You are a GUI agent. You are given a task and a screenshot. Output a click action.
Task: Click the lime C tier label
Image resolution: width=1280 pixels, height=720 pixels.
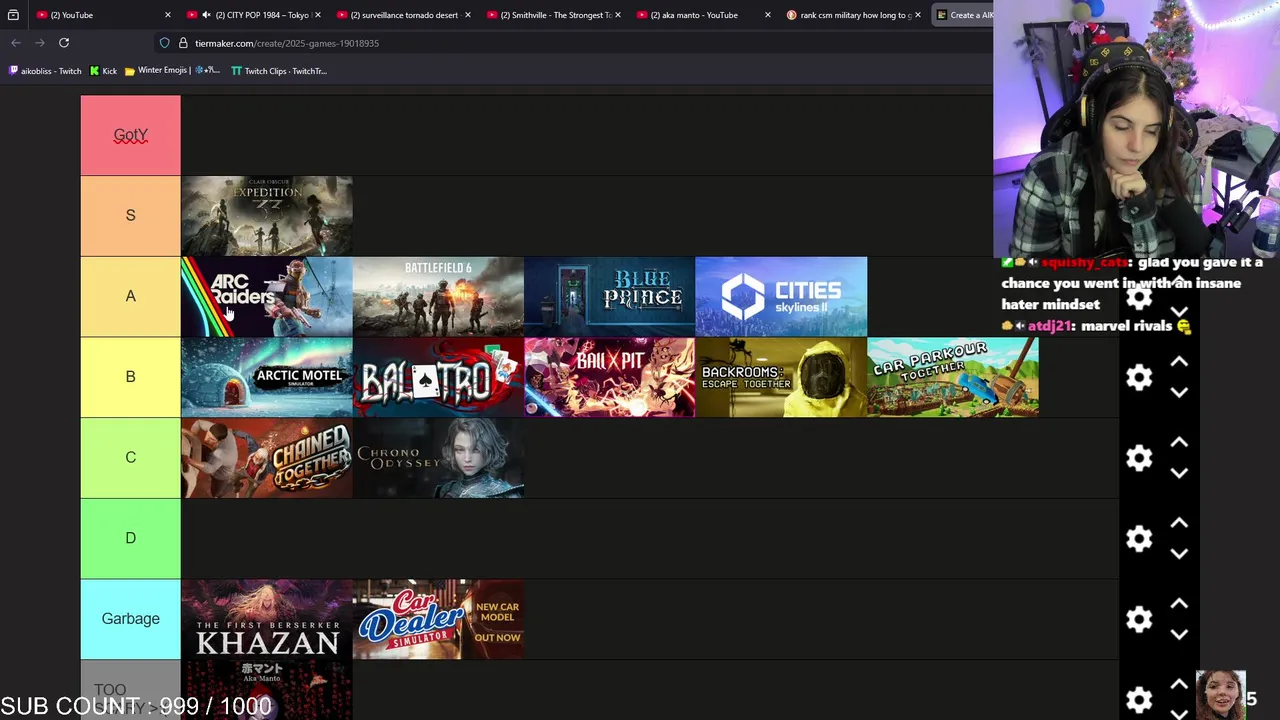point(131,458)
